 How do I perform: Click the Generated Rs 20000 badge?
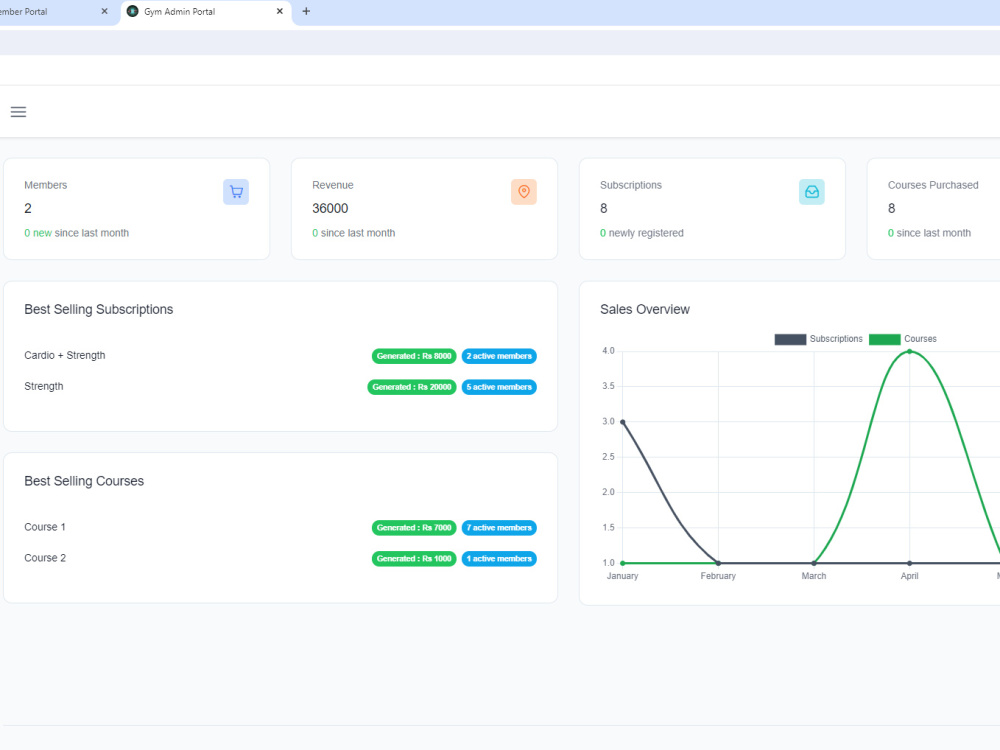[x=412, y=387]
